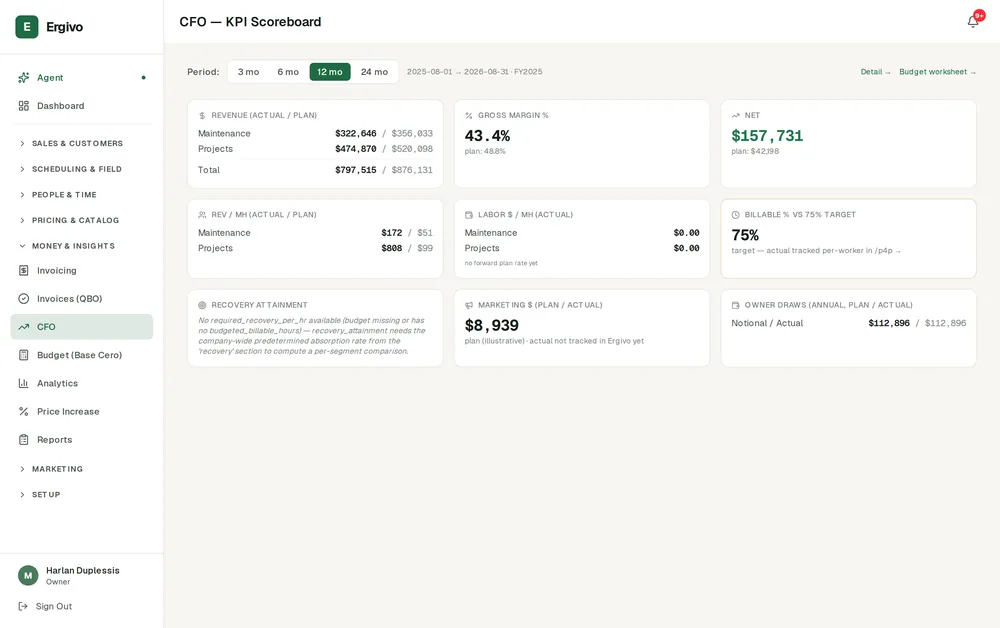This screenshot has width=1000, height=628.
Task: Click the Ergivo logo icon
Action: pyautogui.click(x=27, y=27)
